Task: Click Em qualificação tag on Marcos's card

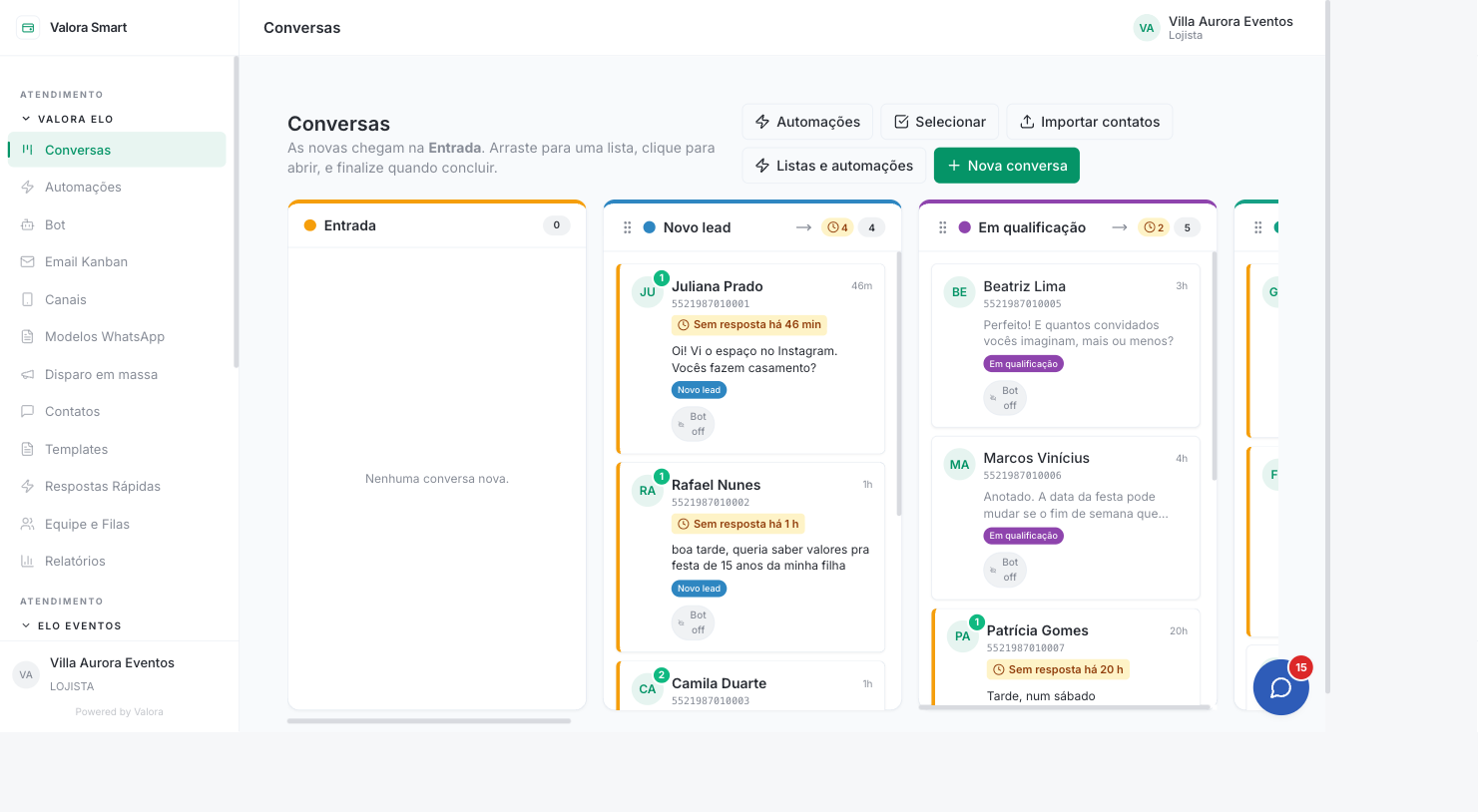Action: click(1023, 536)
